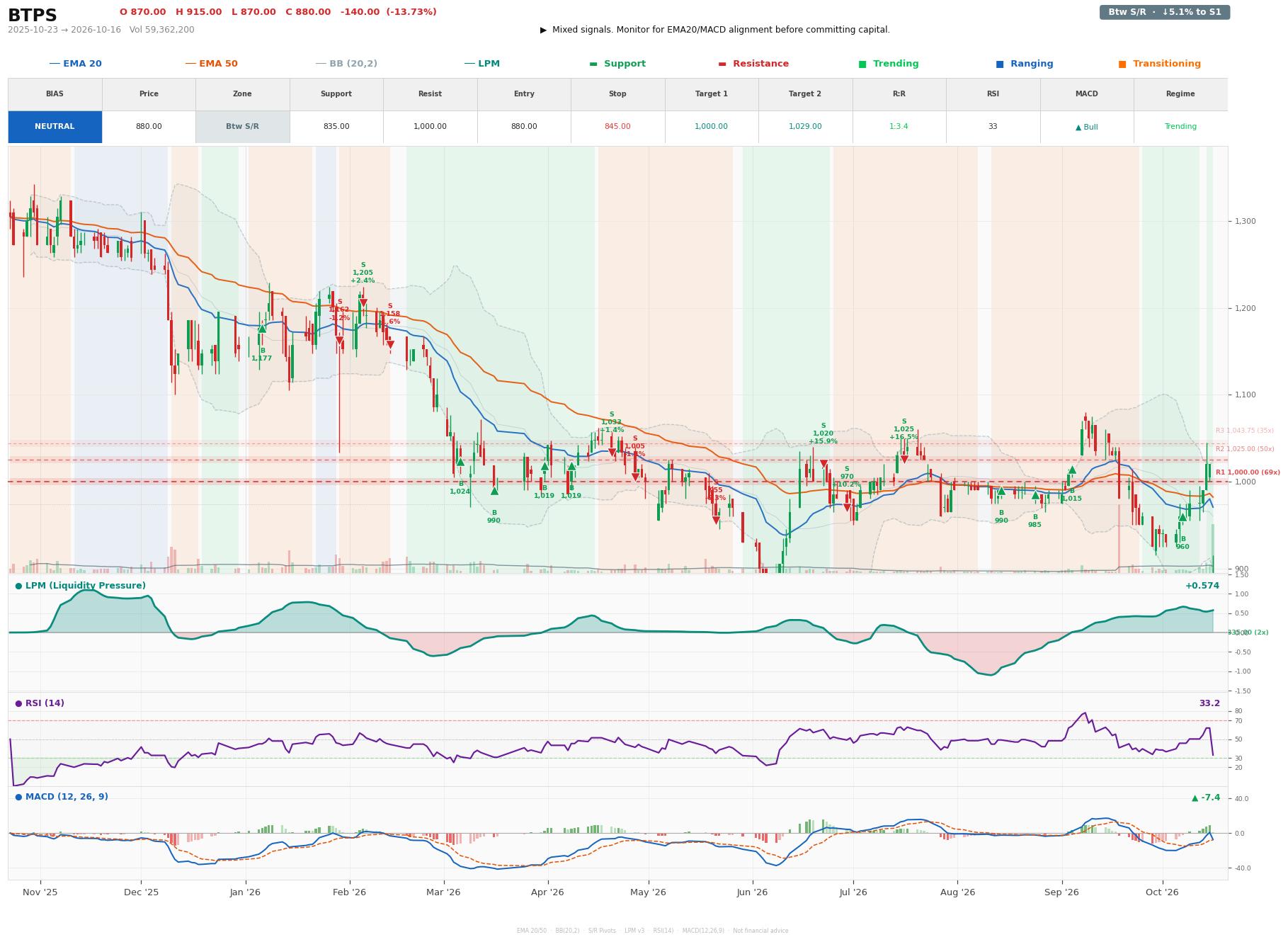Click the 33.2 RSI reading
The width and height of the screenshot is (1288, 942).
click(1209, 703)
